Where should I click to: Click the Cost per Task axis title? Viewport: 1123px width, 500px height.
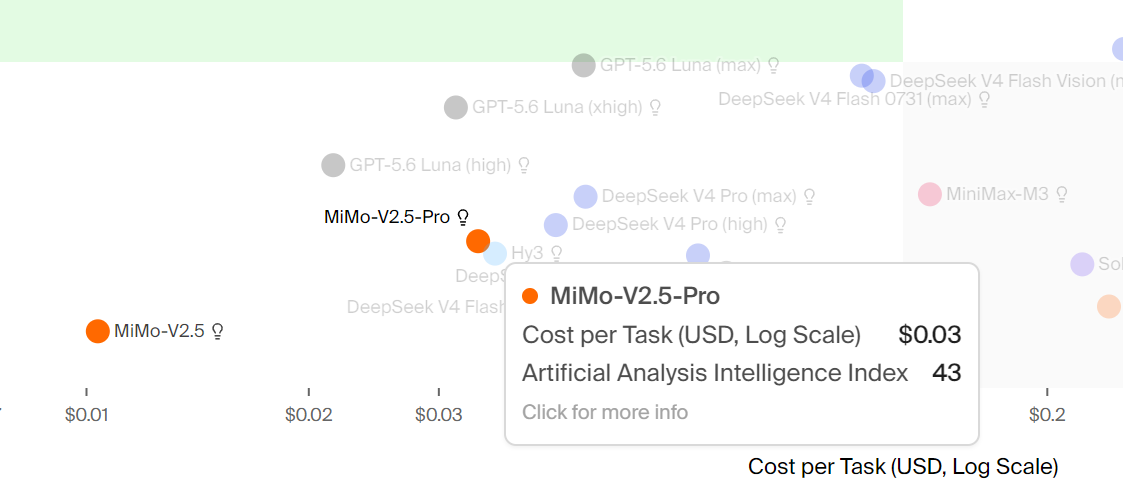[903, 467]
